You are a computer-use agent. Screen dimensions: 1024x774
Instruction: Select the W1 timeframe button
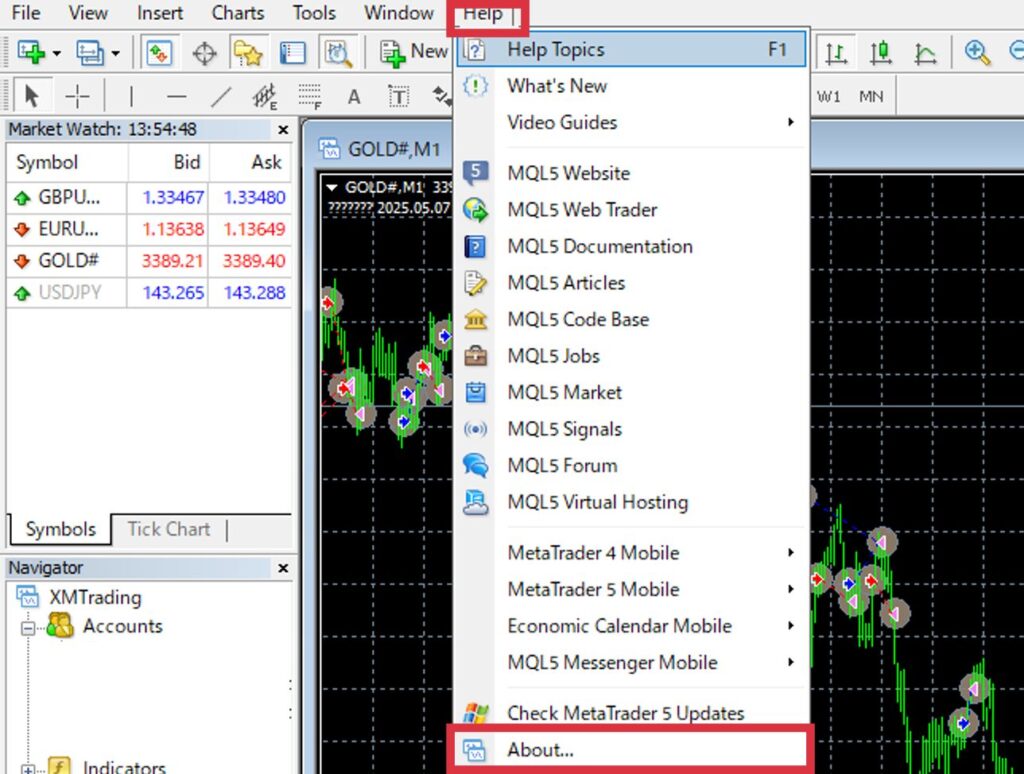point(828,97)
